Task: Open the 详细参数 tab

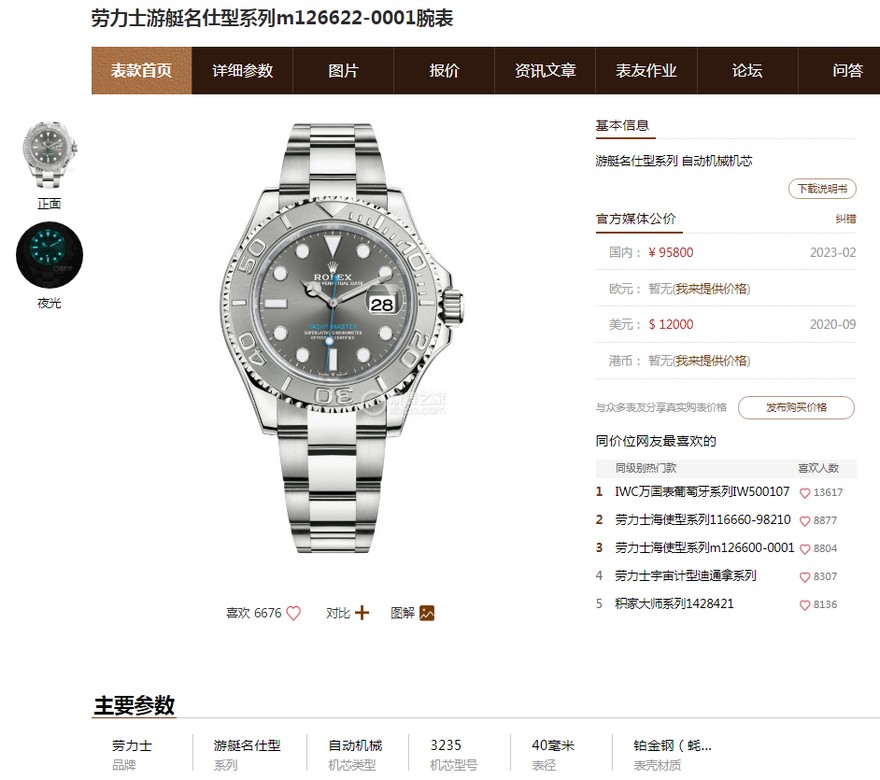Action: click(x=242, y=71)
